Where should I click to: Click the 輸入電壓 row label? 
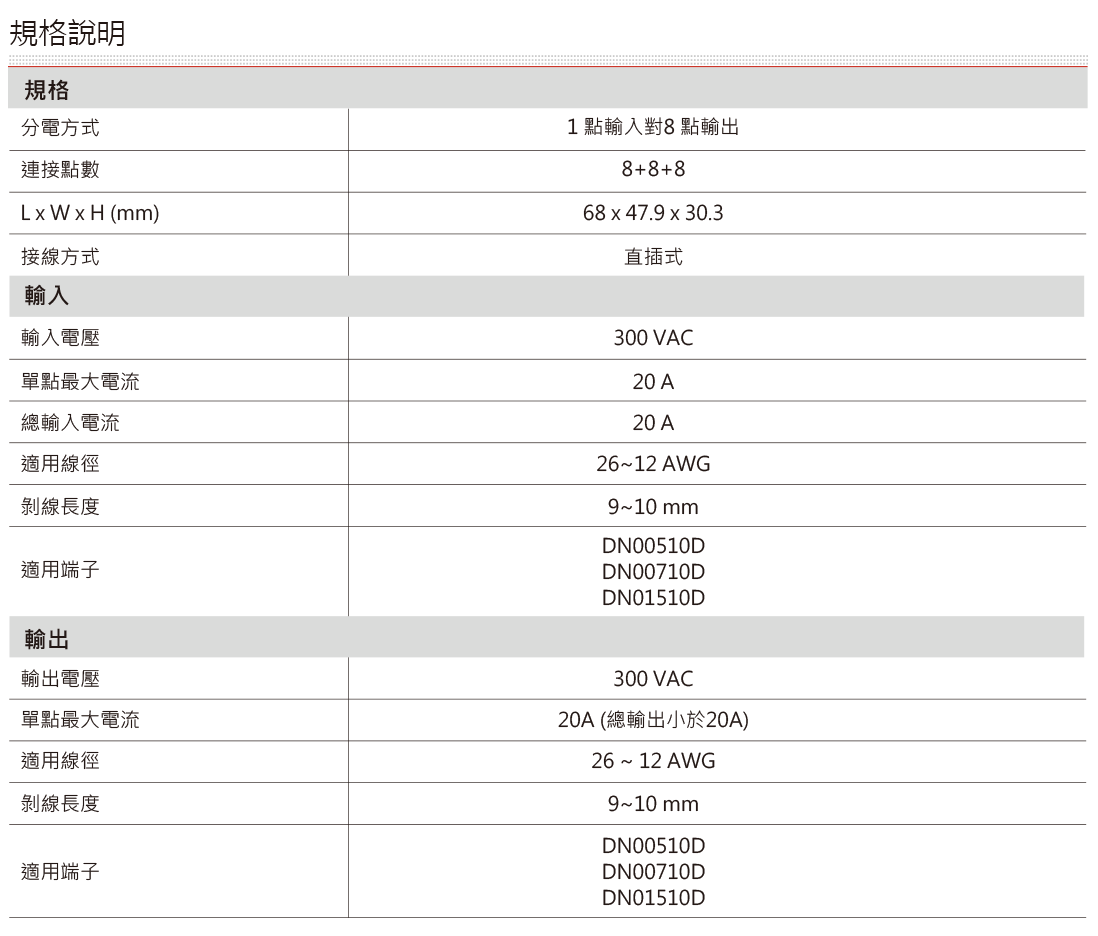tap(60, 339)
